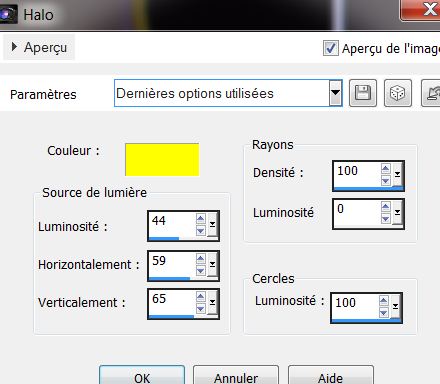This screenshot has width=440, height=384.
Task: Expand the Aperçu preview panel
Action: coord(39,47)
